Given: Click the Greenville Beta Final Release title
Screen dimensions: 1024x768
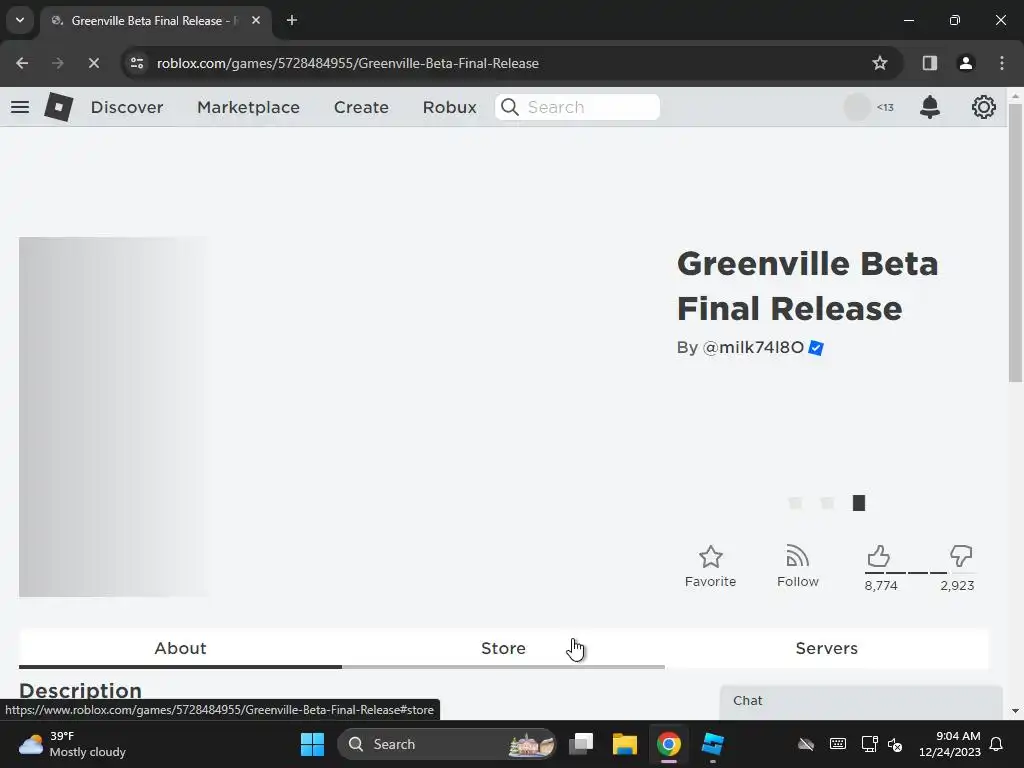Looking at the screenshot, I should [807, 286].
